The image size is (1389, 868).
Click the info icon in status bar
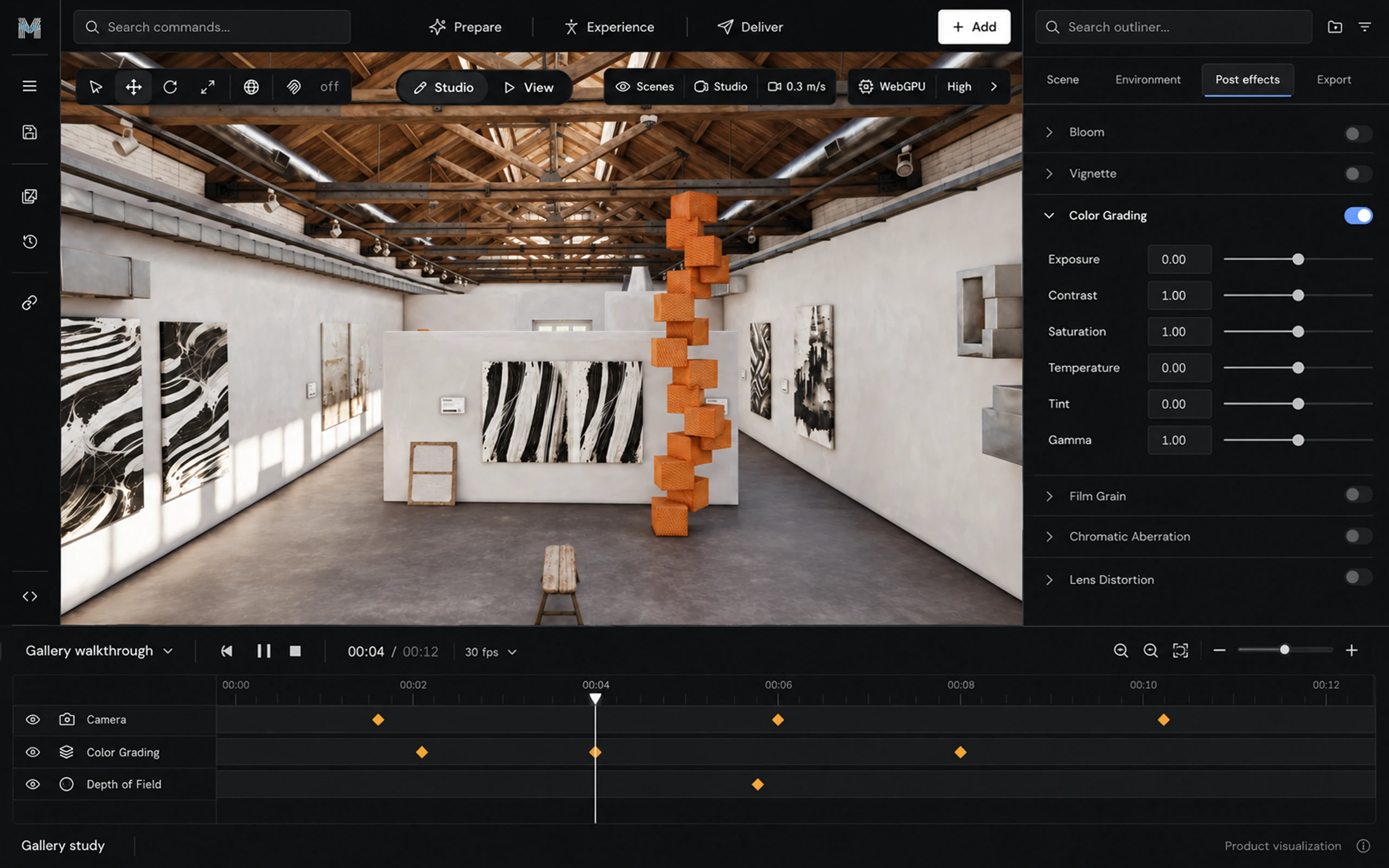[1363, 846]
